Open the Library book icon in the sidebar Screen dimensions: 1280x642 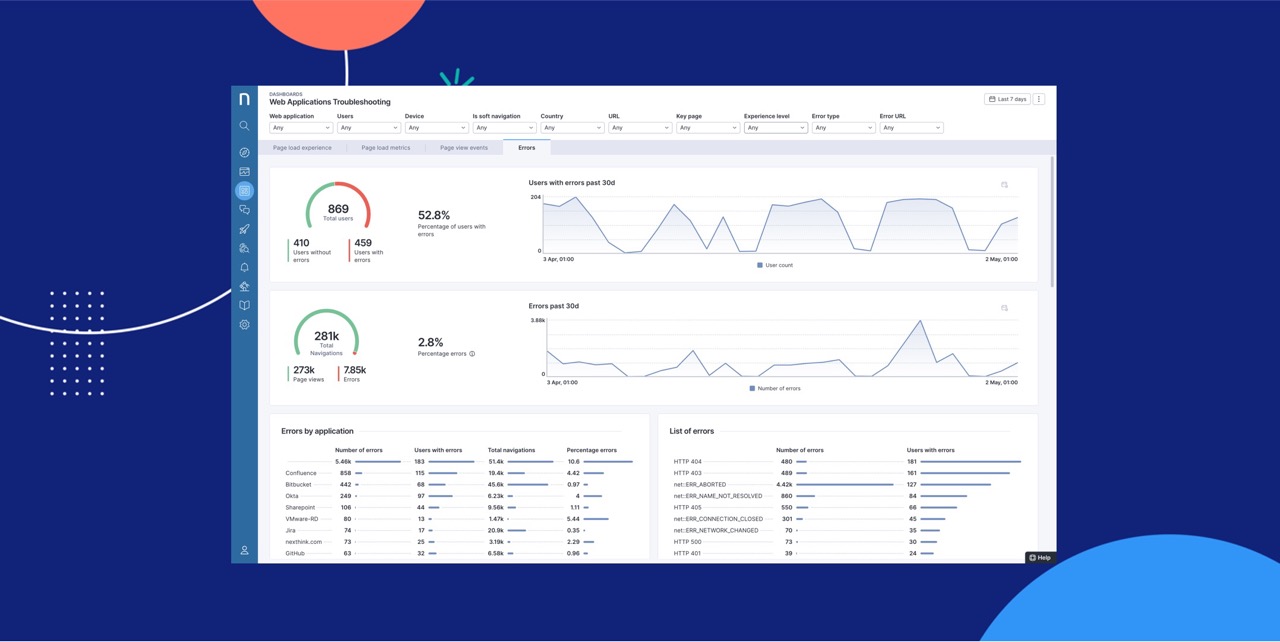pos(244,305)
